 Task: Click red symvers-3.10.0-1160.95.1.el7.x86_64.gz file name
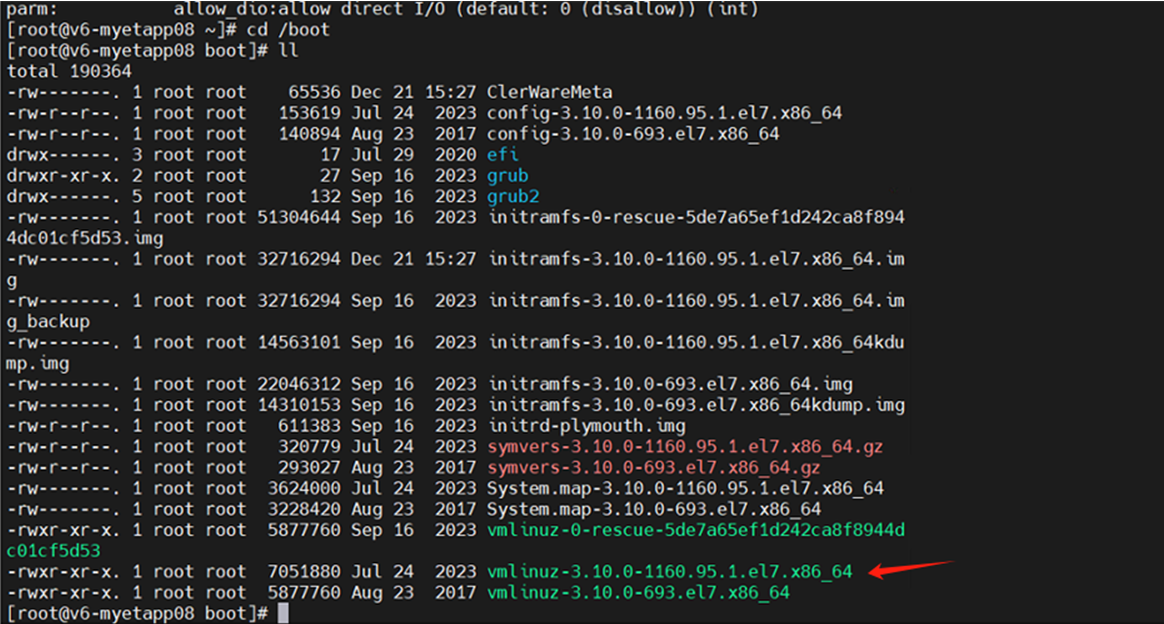(x=685, y=447)
